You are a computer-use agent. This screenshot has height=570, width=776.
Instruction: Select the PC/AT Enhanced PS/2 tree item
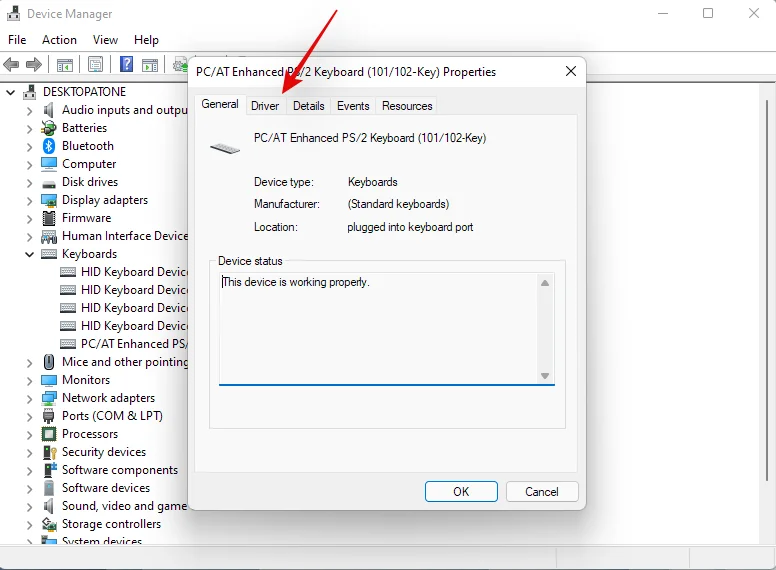[124, 344]
